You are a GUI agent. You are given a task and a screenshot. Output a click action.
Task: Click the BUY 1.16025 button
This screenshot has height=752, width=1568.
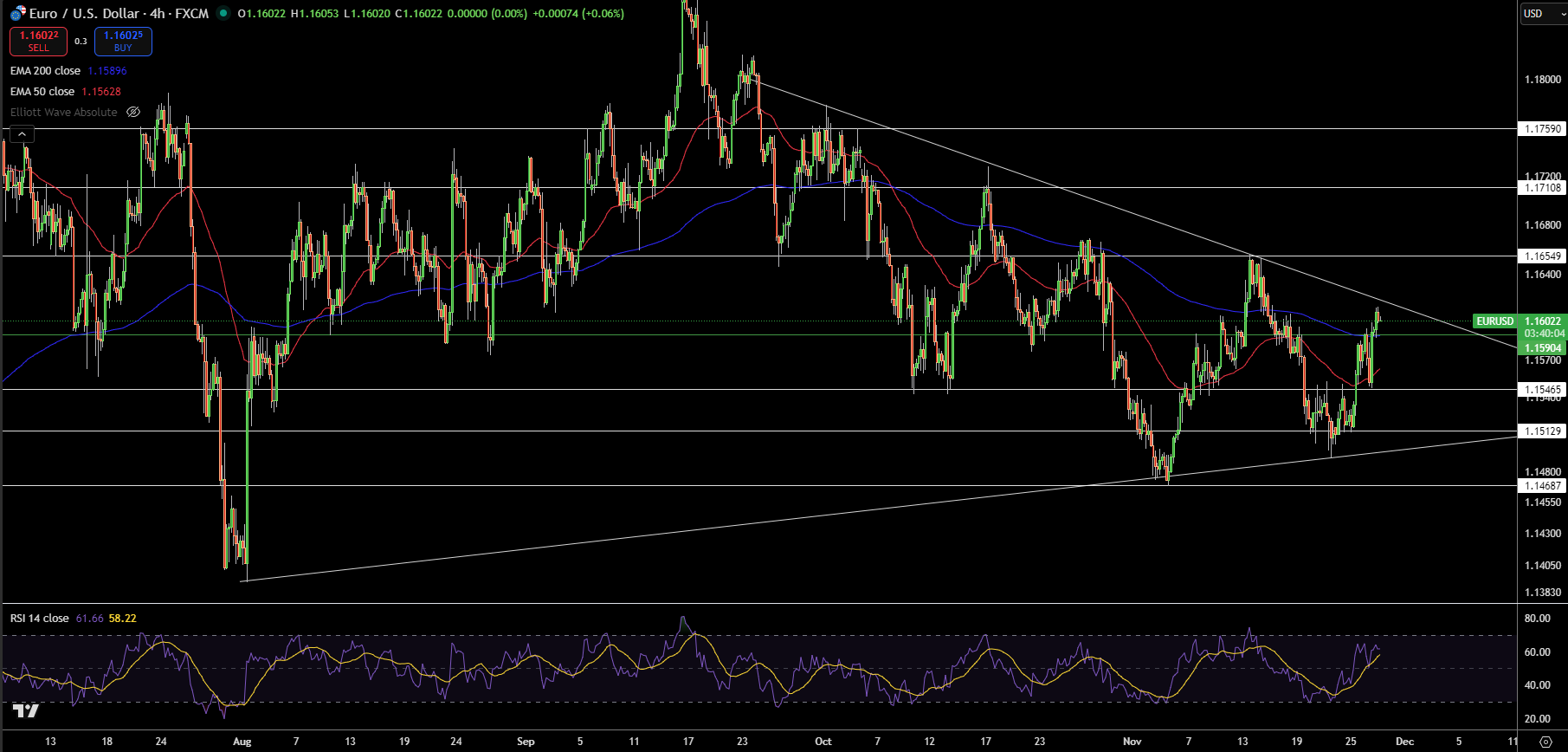coord(123,41)
